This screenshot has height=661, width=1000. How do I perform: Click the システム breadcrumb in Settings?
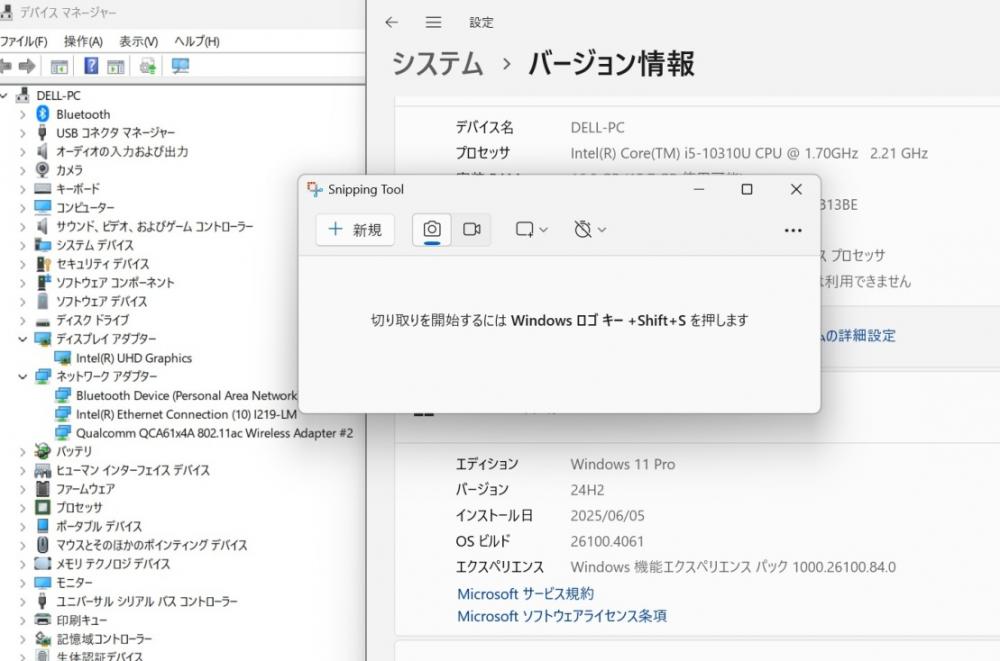tap(438, 64)
